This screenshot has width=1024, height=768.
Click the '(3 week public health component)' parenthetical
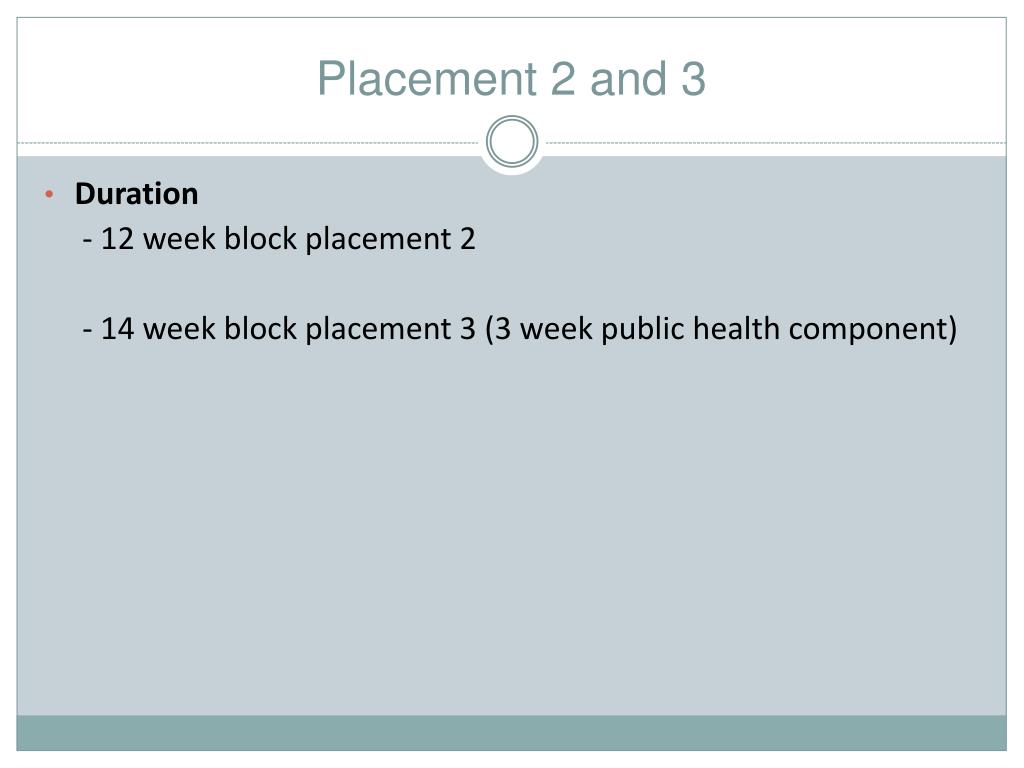[721, 328]
